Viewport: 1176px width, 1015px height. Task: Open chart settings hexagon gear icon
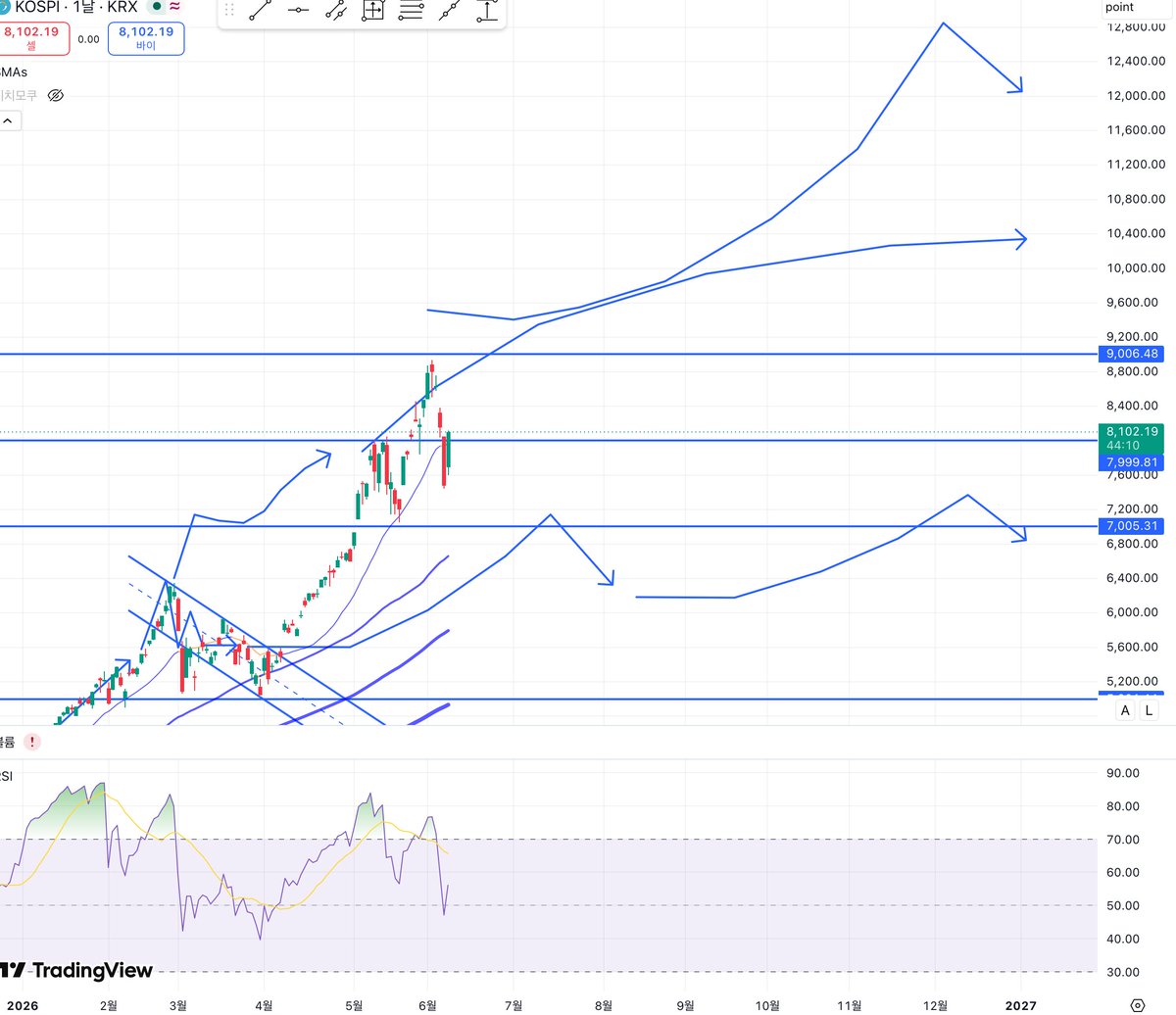tap(1137, 1005)
